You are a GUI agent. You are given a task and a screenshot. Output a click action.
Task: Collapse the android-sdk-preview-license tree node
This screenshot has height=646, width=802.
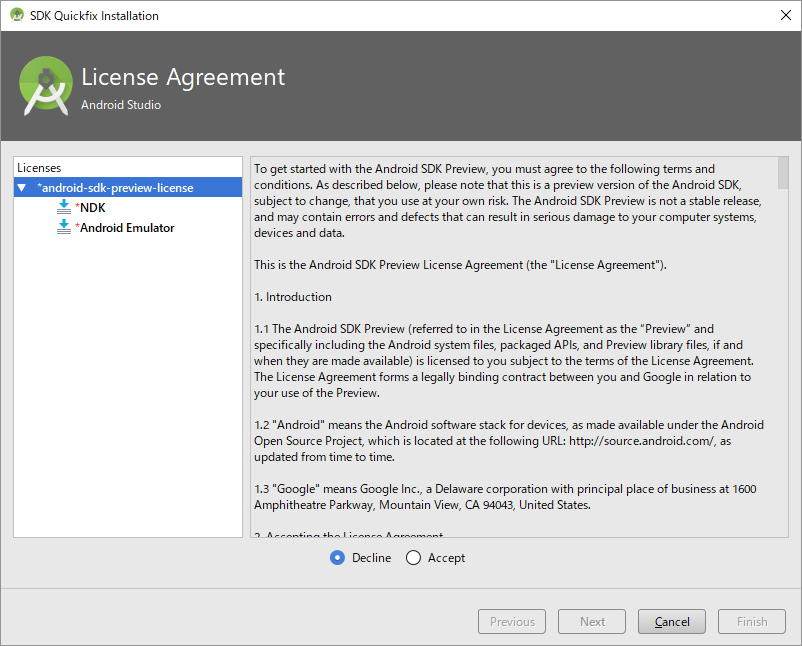click(22, 187)
